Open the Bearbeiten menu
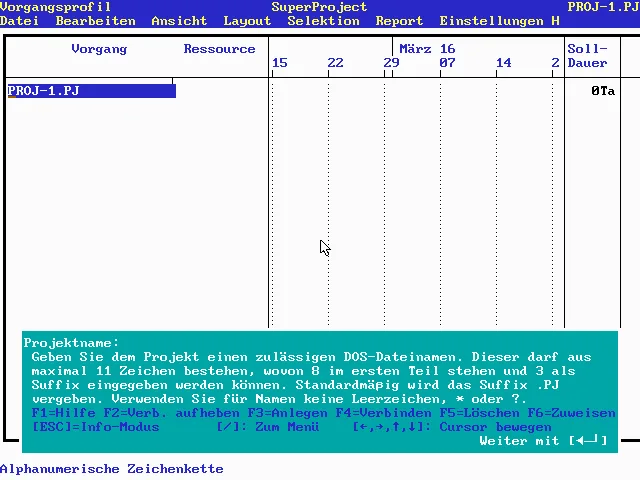Image resolution: width=640 pixels, height=480 pixels. [96, 21]
